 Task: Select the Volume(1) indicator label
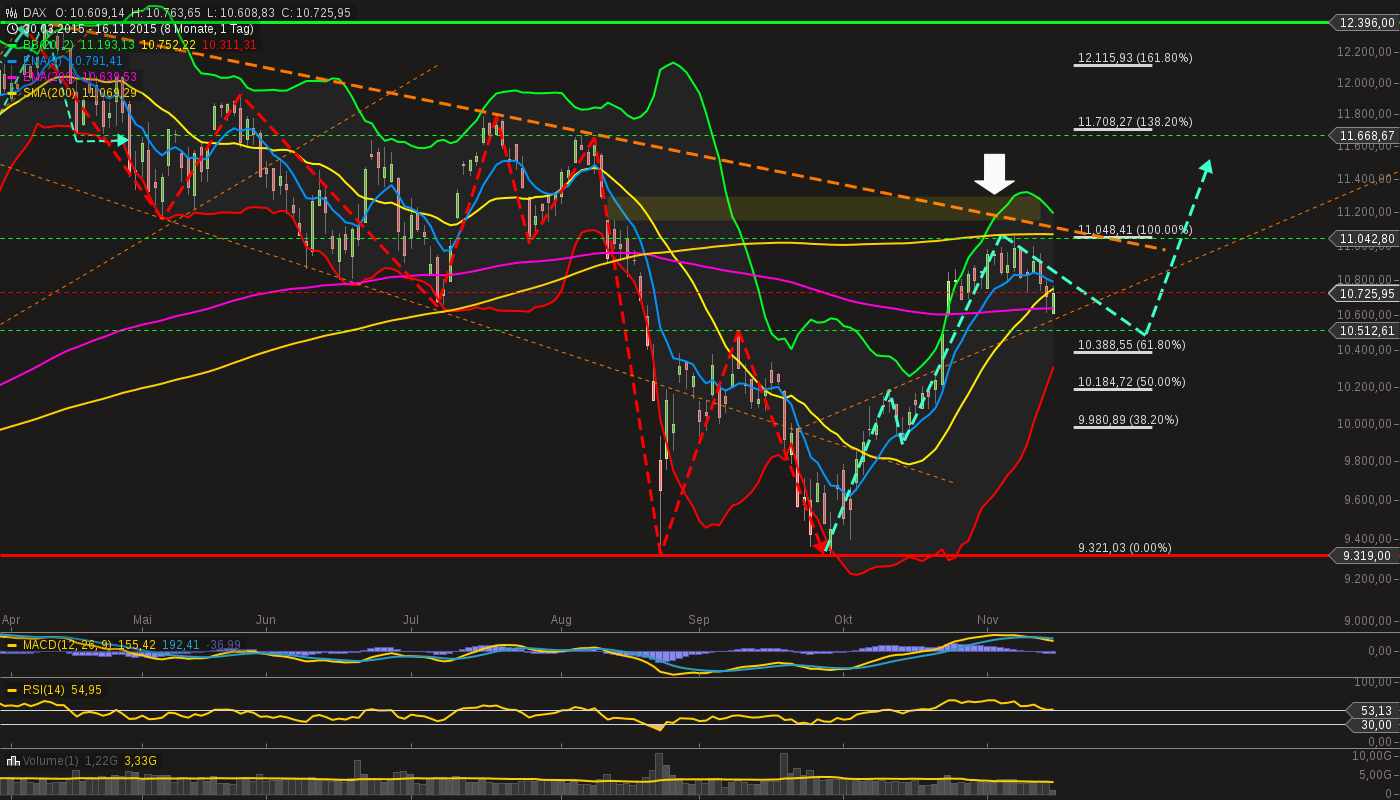(50, 761)
